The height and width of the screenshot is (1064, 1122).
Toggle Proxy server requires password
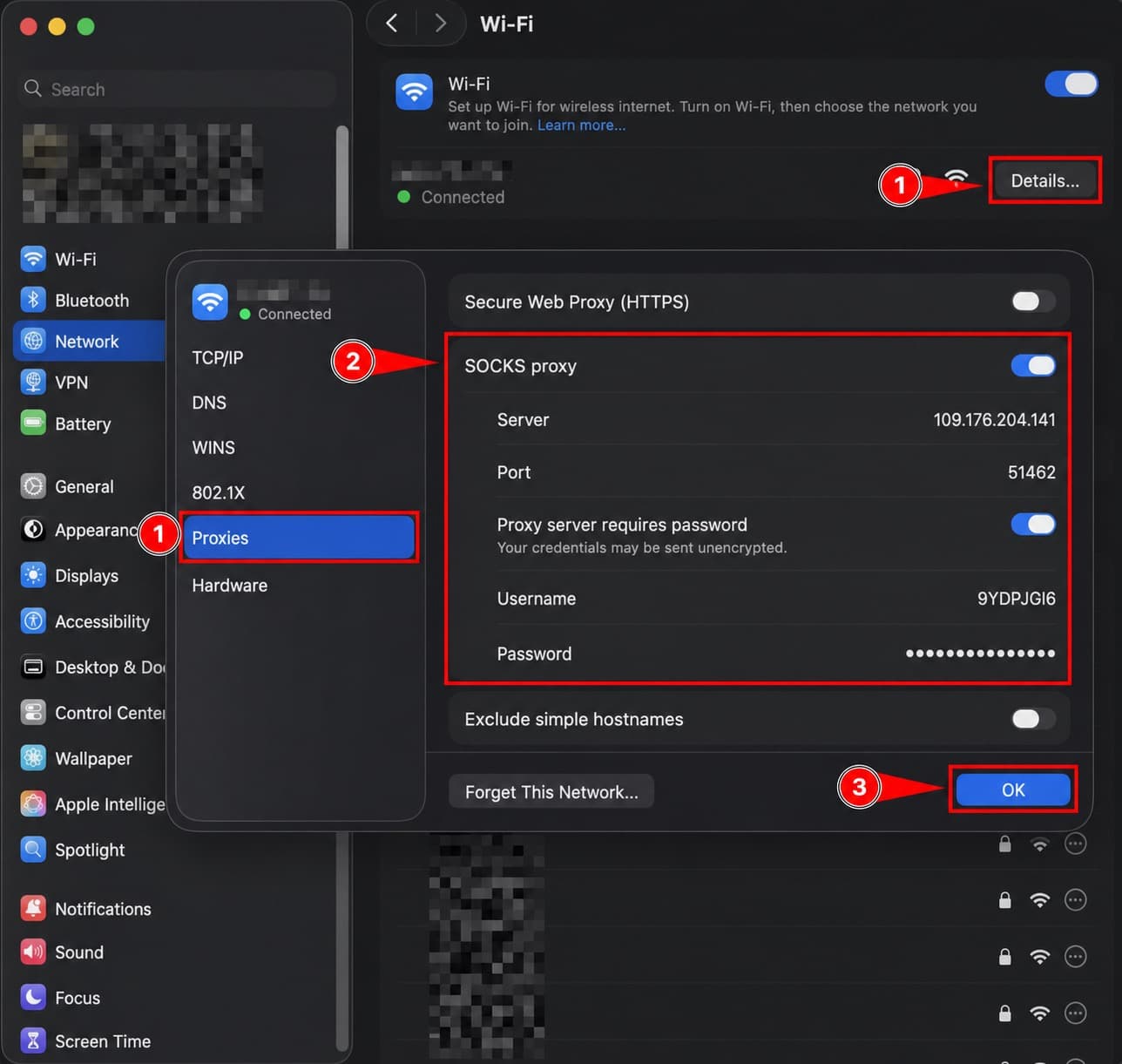pos(1033,525)
